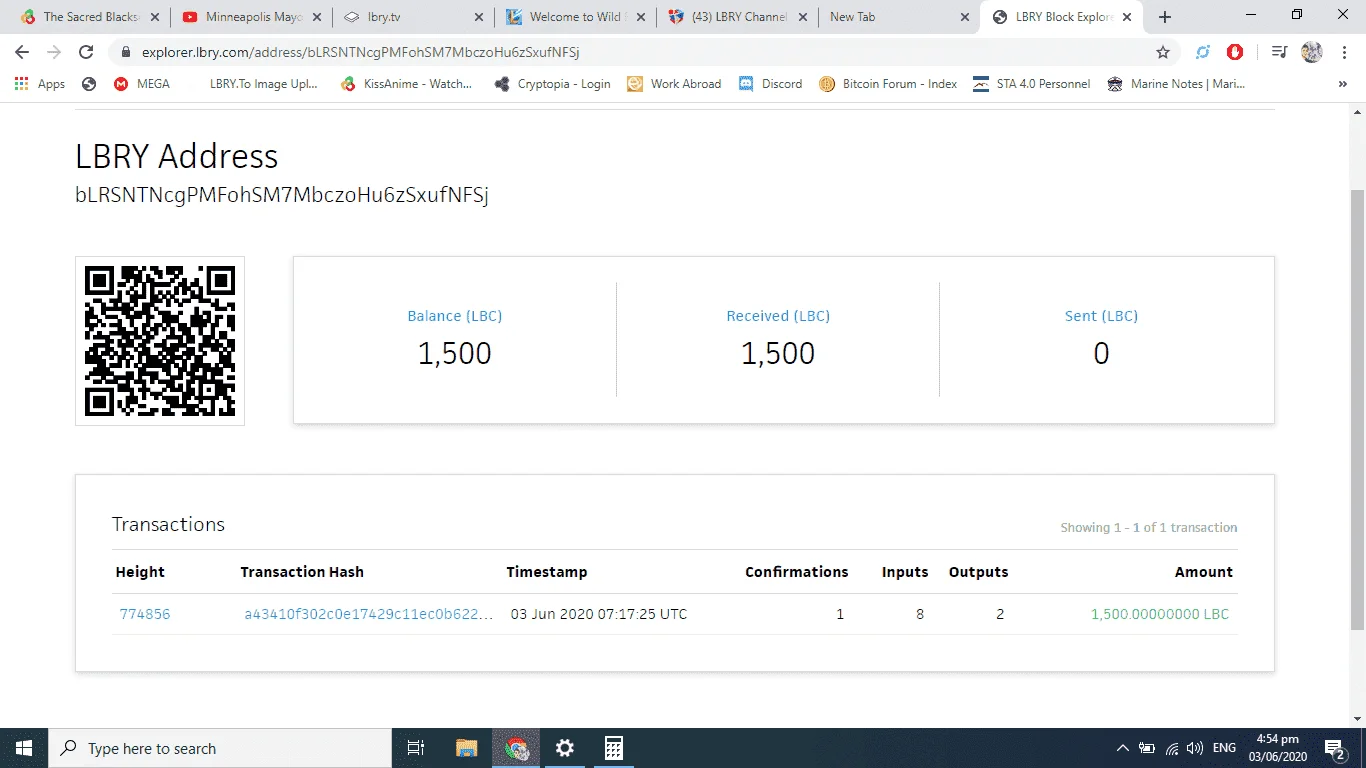Open the KissAnime bookmark
The image size is (1366, 768).
pos(406,84)
